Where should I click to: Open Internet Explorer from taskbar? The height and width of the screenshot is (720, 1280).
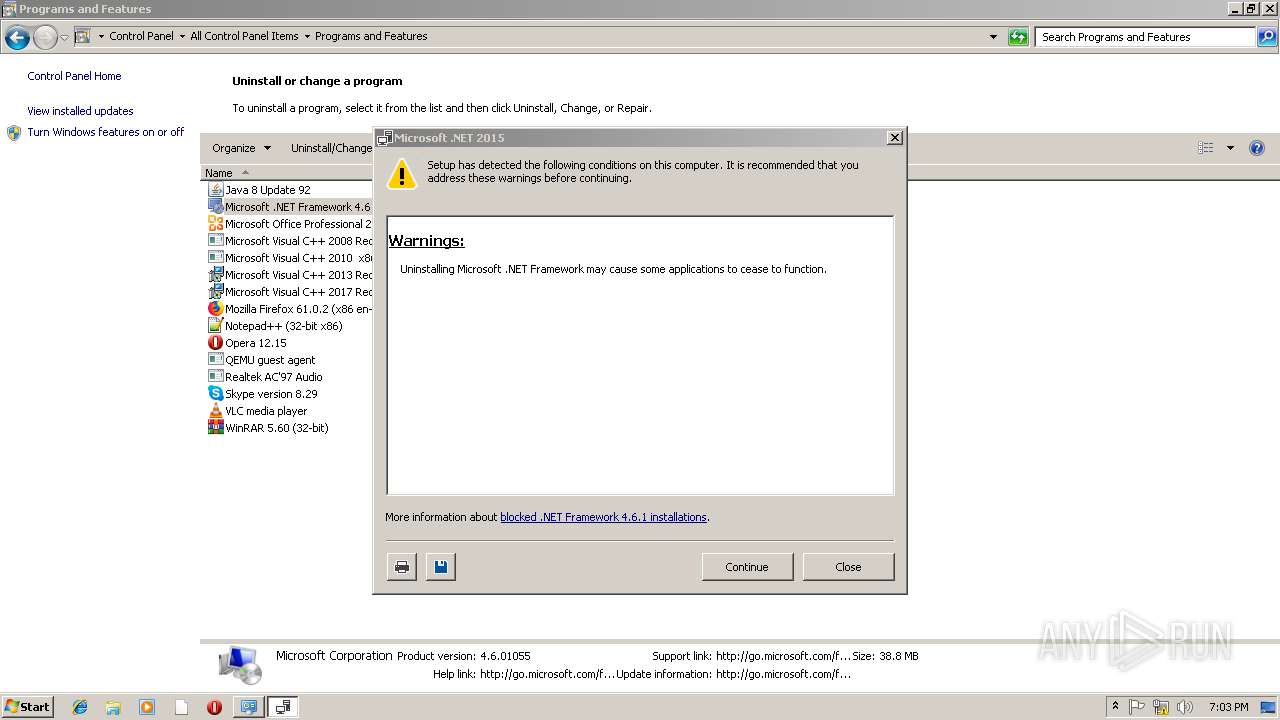pos(80,707)
